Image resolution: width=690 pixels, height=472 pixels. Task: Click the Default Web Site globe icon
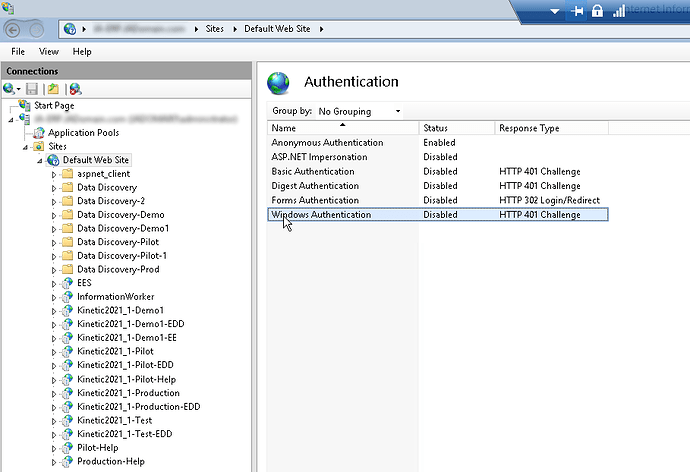click(53, 160)
